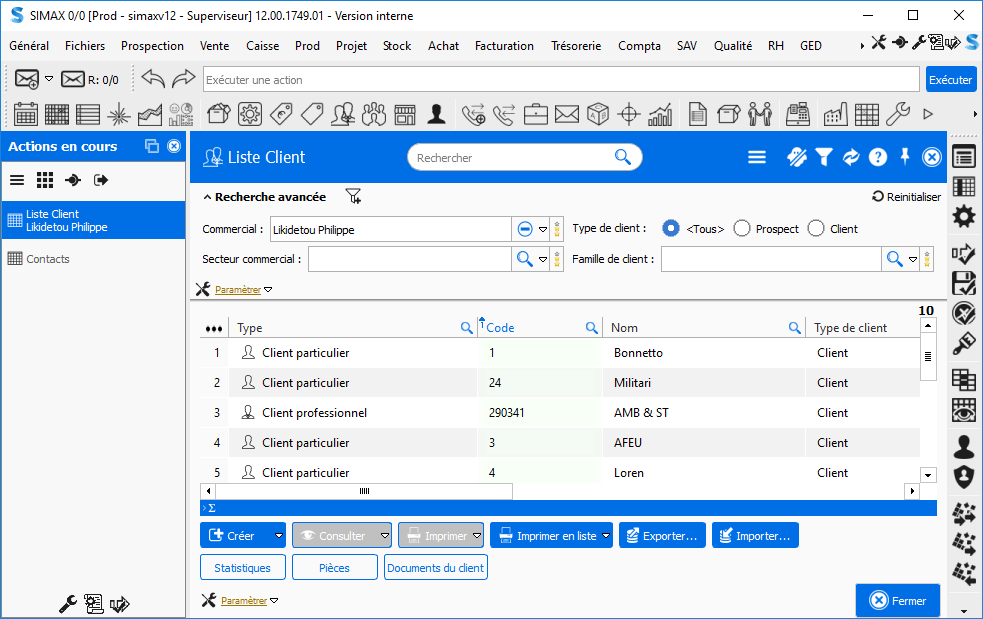983x619 pixels.
Task: Open the Créer button dropdown arrow
Action: tap(279, 536)
